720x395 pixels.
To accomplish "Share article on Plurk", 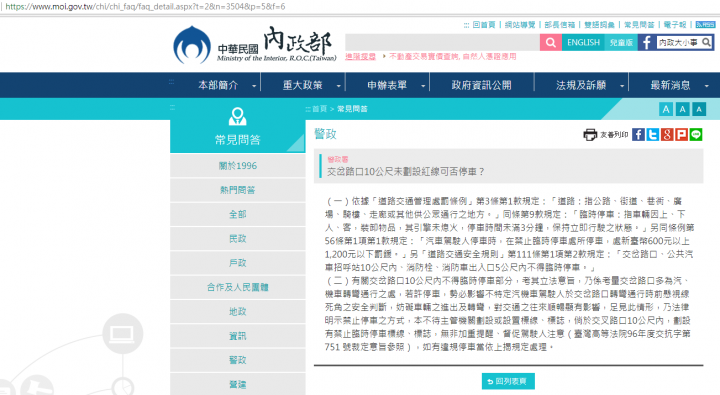I will 681,135.
